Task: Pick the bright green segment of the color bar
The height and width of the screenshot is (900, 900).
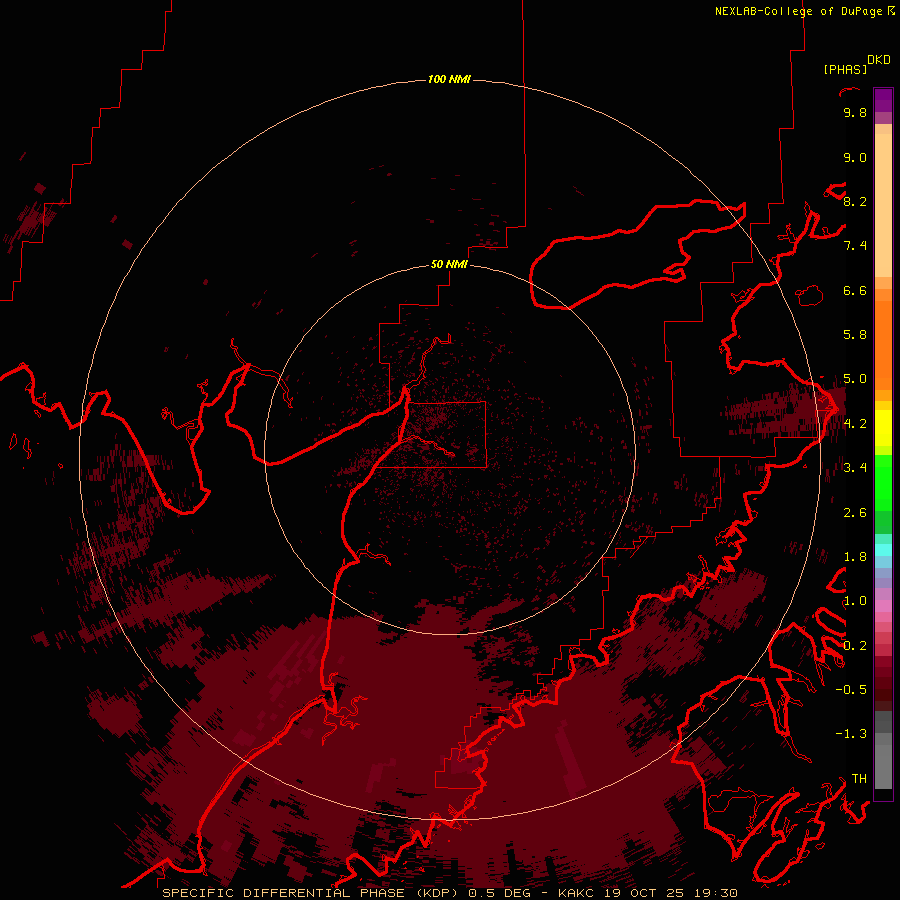Action: click(x=883, y=482)
